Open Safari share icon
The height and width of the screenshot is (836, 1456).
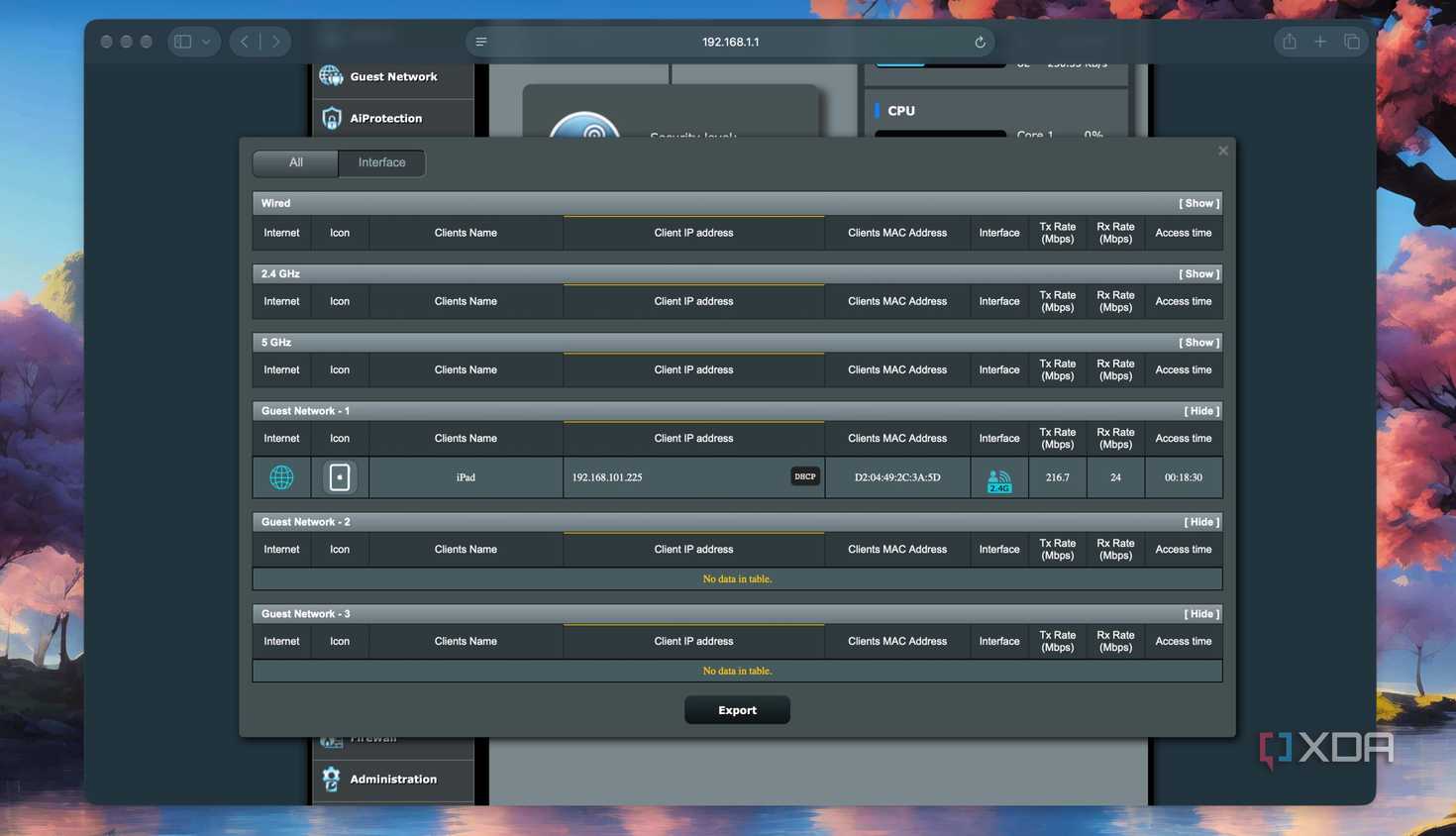pos(1289,42)
